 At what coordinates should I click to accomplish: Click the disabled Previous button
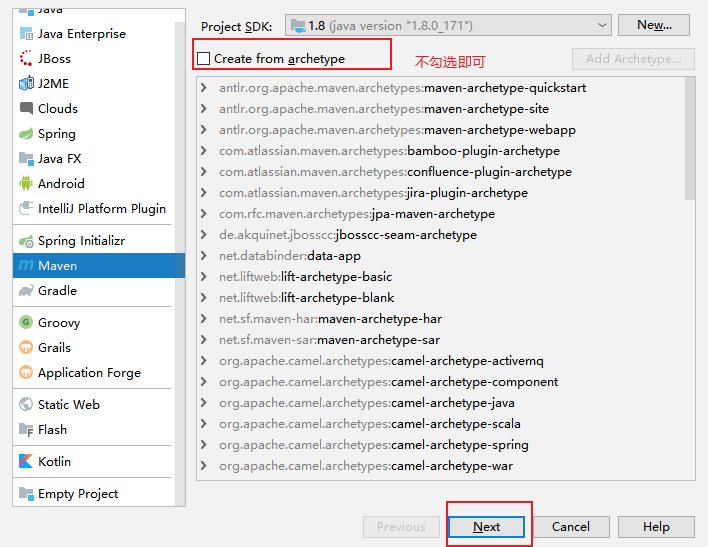point(401,527)
